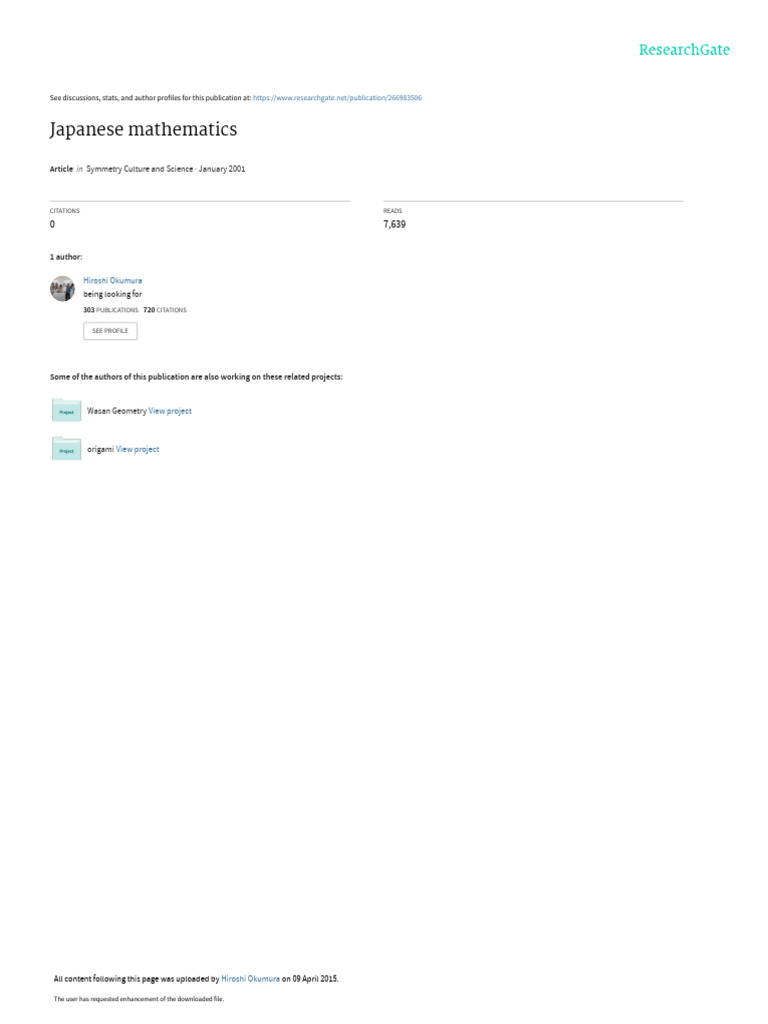The image size is (768, 1024).
Task: Click the 303 publications count
Action: tap(110, 310)
